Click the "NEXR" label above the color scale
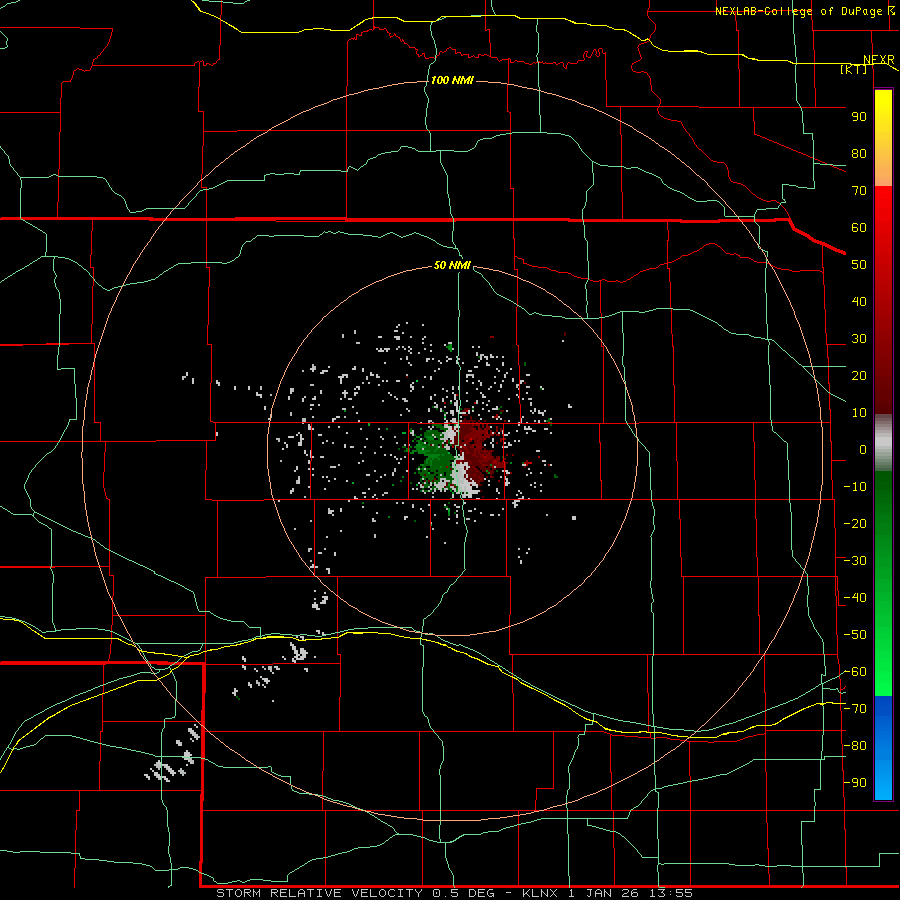This screenshot has height=900, width=900. [x=879, y=60]
